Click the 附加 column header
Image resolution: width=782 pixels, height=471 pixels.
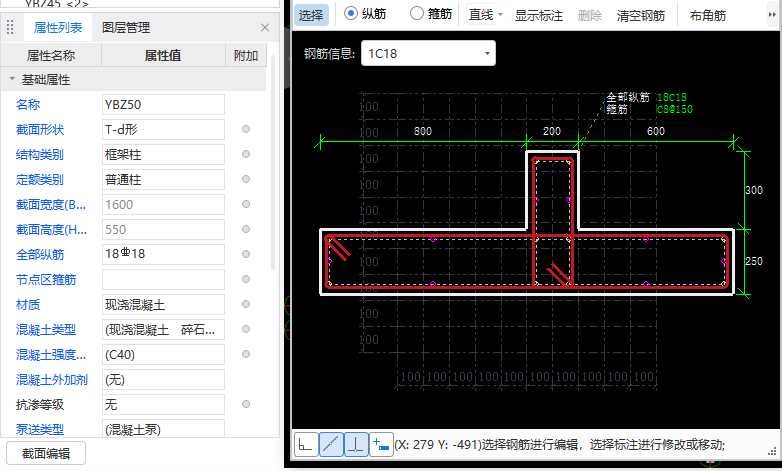(246, 55)
